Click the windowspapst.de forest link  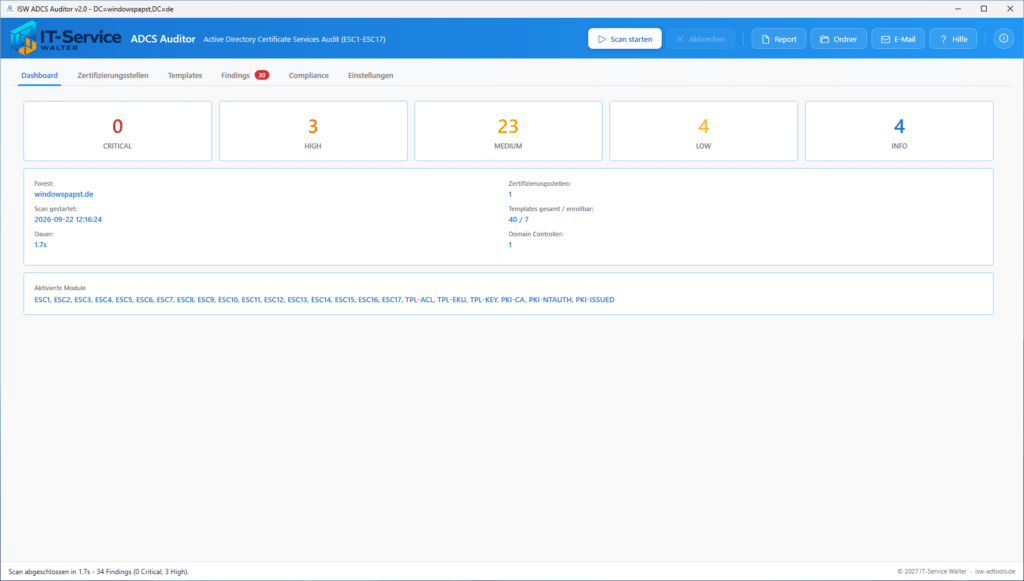63,195
